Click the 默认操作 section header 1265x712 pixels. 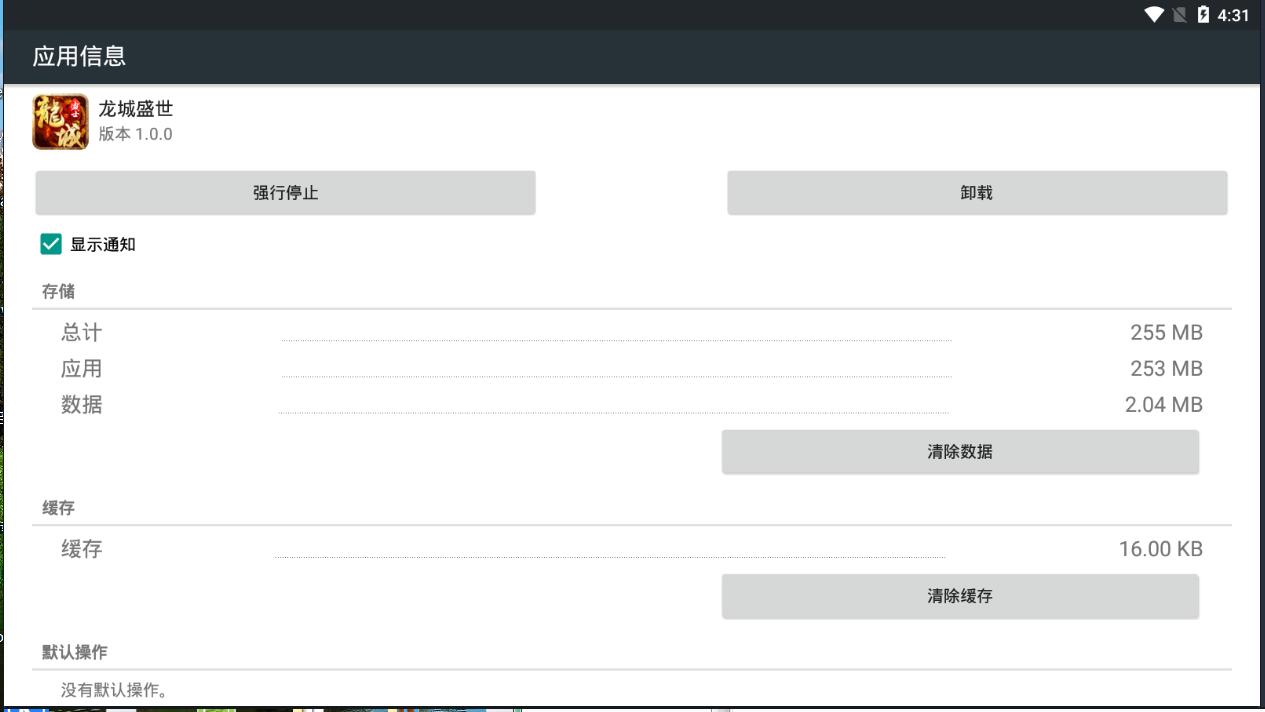pyautogui.click(x=74, y=652)
